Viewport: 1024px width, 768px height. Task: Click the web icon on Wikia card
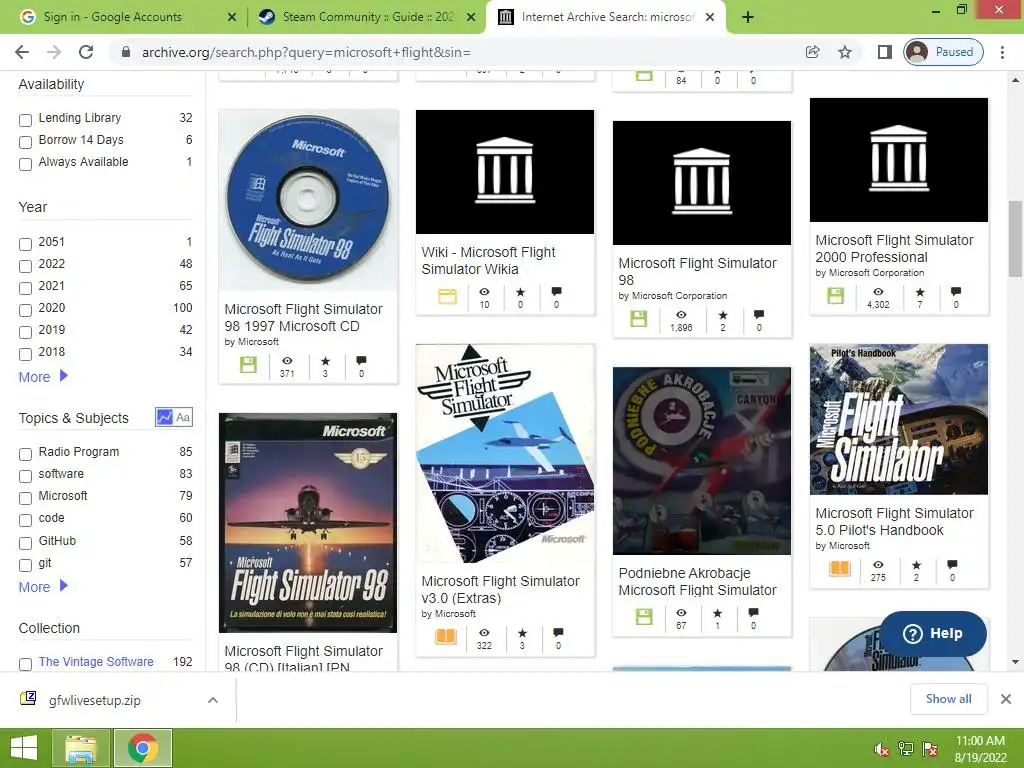pyautogui.click(x=447, y=296)
